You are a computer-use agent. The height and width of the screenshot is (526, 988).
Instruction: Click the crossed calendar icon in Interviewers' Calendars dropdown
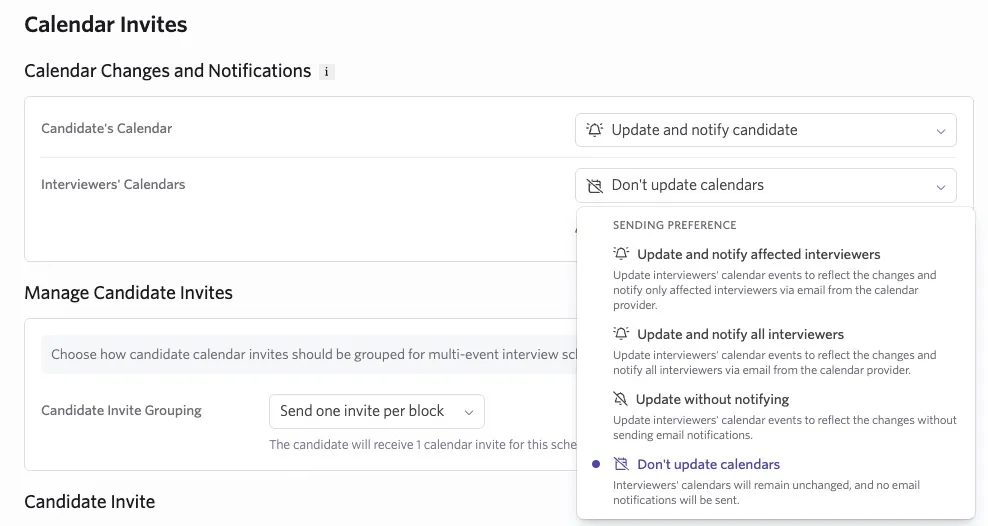tap(594, 185)
